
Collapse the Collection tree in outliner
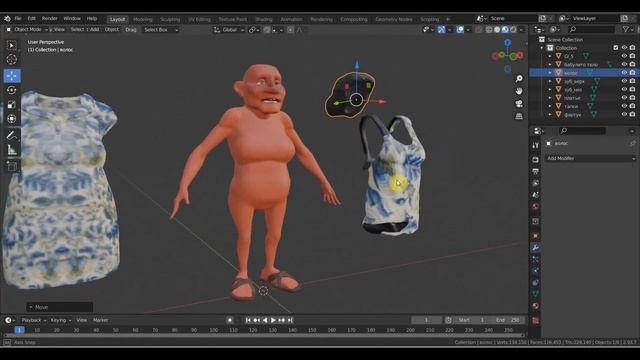click(542, 48)
